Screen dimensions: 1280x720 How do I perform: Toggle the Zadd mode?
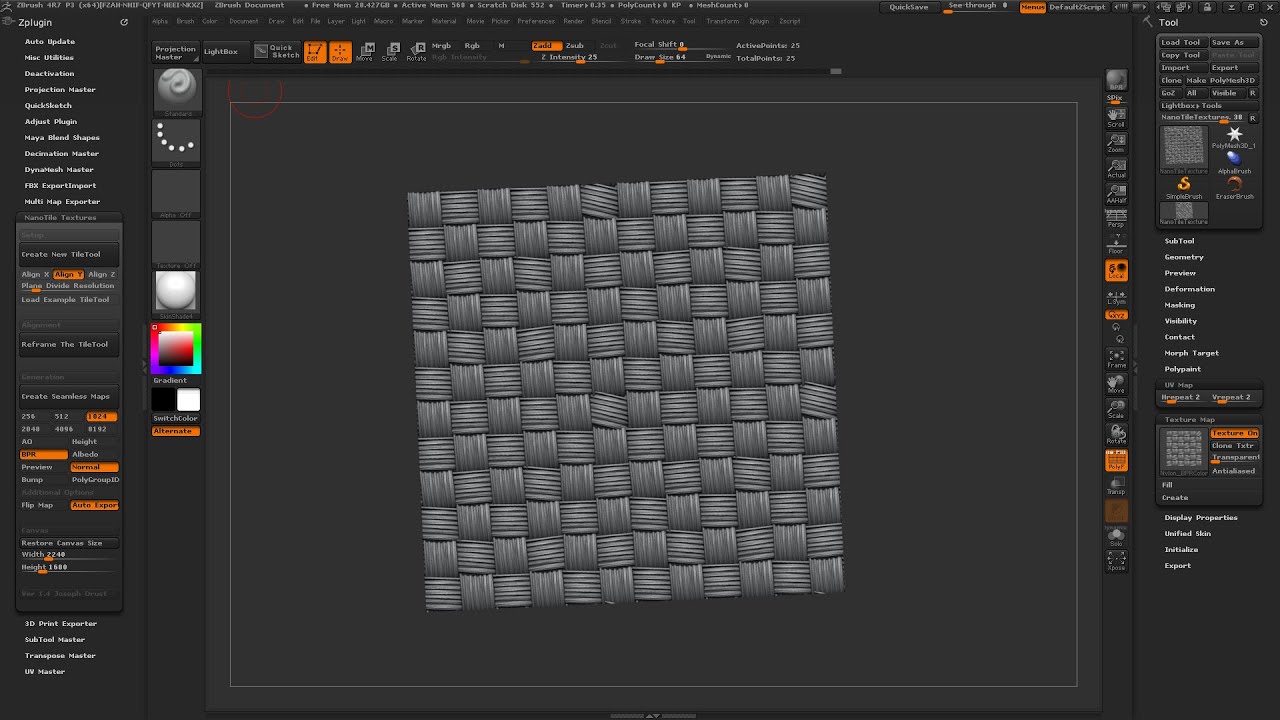[x=544, y=46]
